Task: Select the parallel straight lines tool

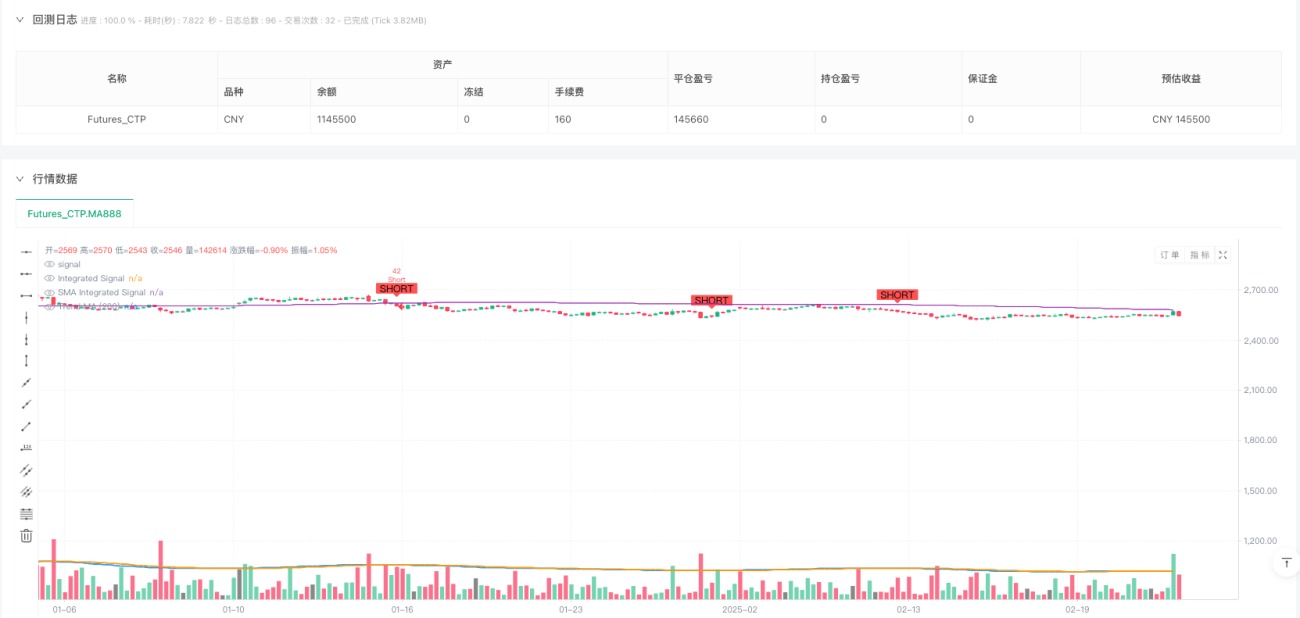Action: pyautogui.click(x=26, y=492)
